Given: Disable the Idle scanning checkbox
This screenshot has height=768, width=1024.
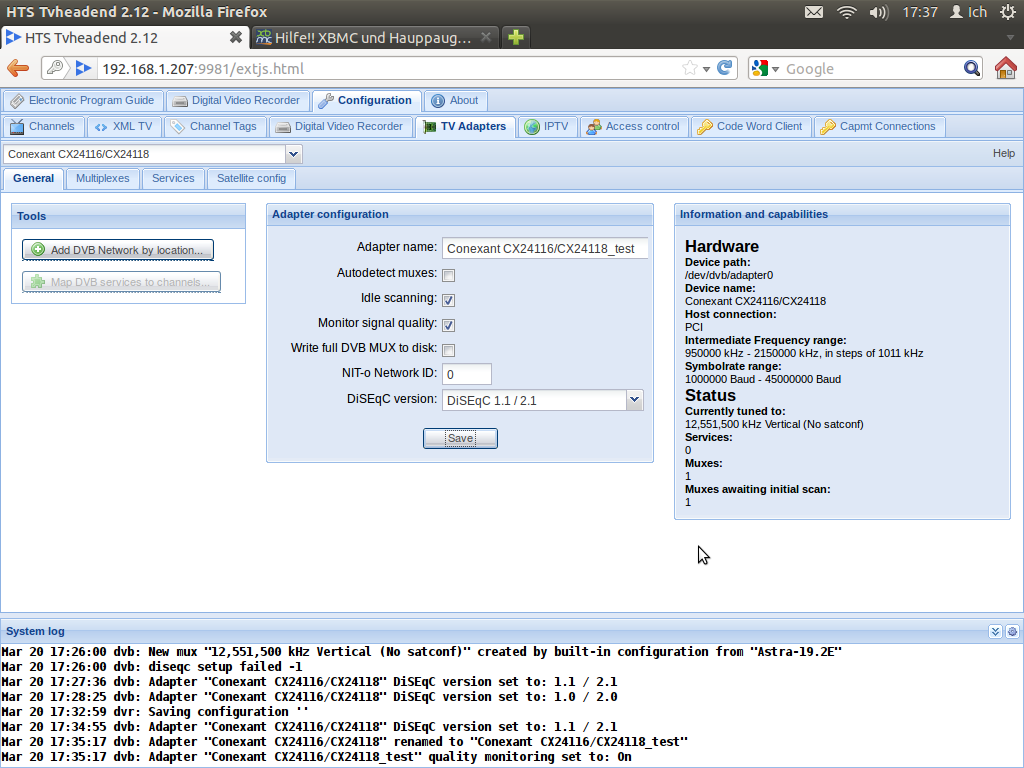Looking at the screenshot, I should click(449, 300).
